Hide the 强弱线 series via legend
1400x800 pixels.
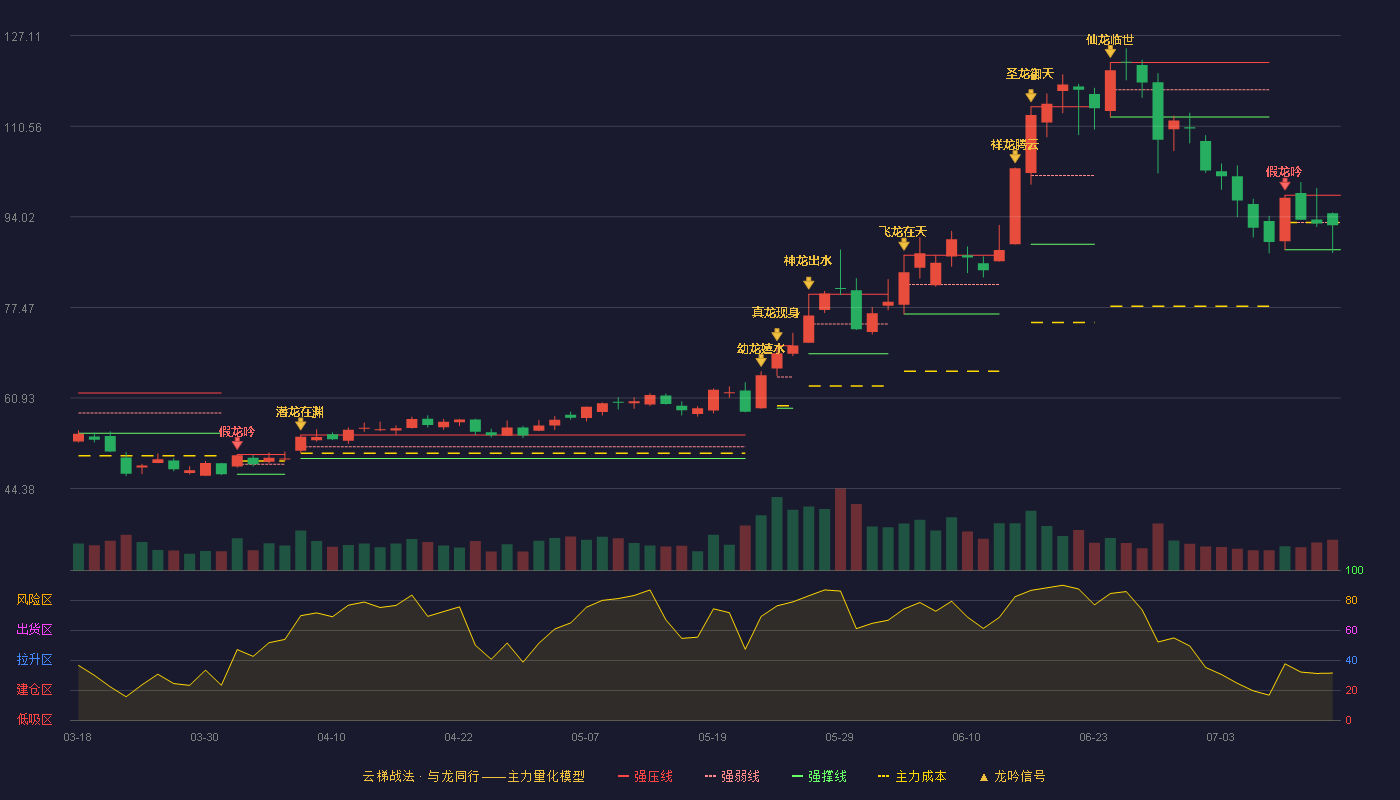point(732,776)
